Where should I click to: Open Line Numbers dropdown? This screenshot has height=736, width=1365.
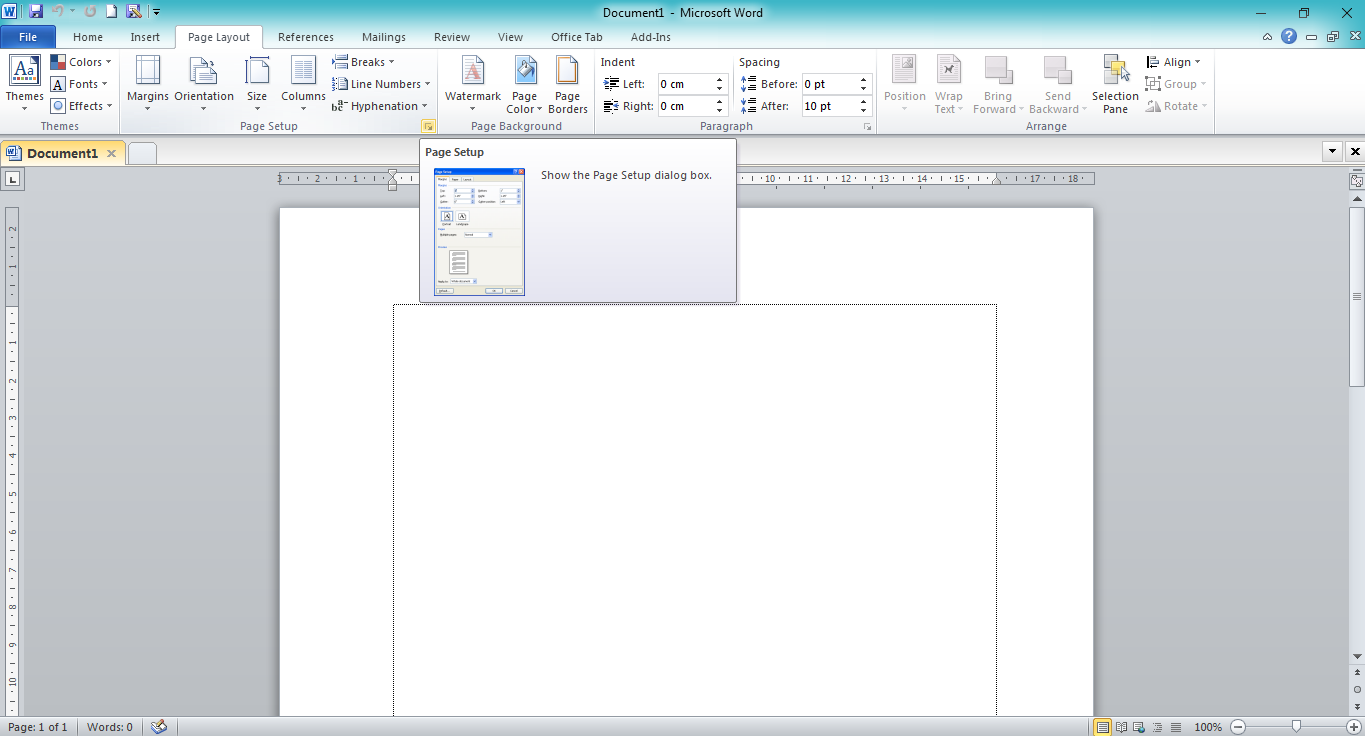tap(382, 84)
